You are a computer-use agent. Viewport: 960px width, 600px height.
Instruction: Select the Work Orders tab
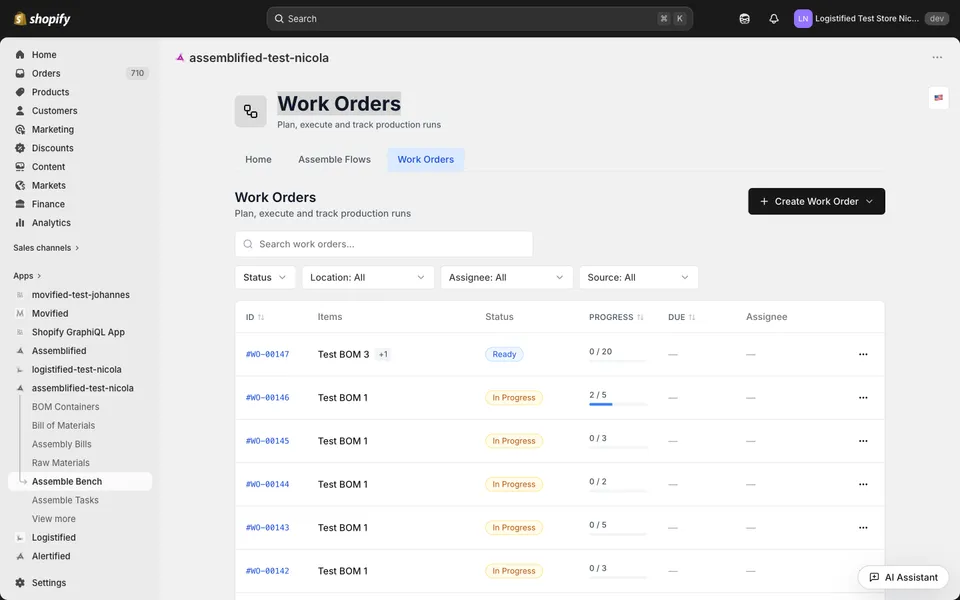pos(426,159)
